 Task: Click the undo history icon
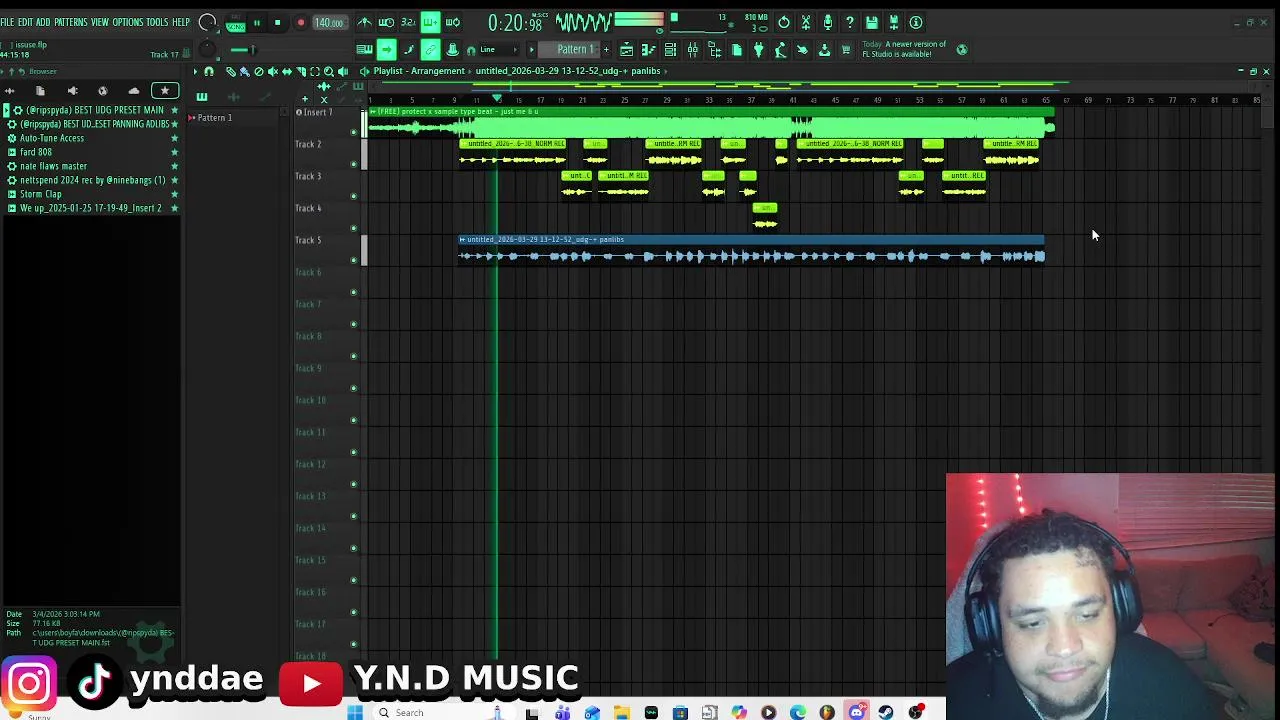tap(784, 22)
